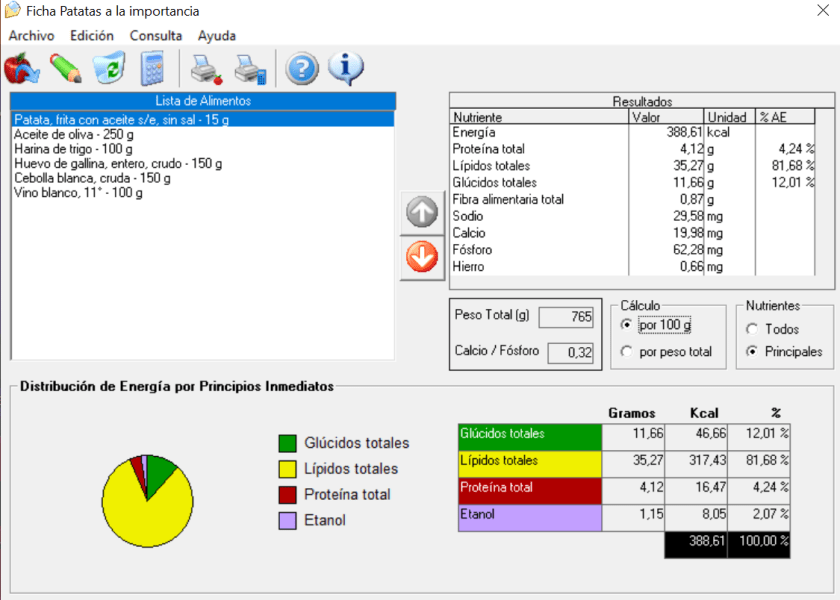
Task: Open the calculator toolbar icon
Action: coord(151,69)
